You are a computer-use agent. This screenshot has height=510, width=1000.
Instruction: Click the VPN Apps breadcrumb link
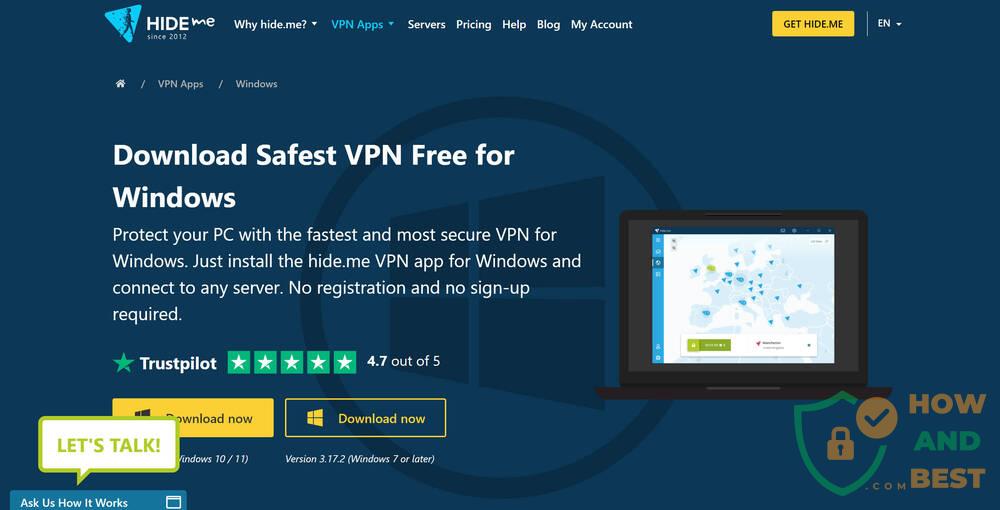click(x=180, y=84)
